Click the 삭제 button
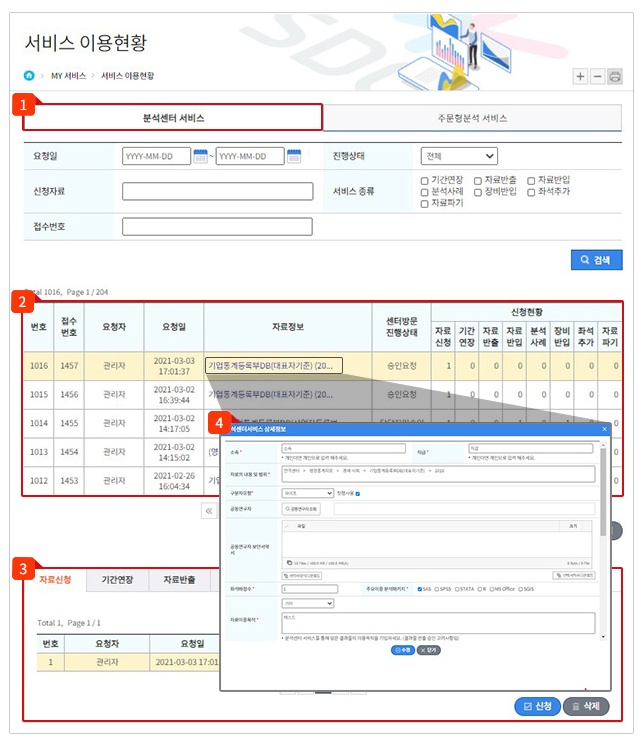This screenshot has height=746, width=643. tap(586, 706)
